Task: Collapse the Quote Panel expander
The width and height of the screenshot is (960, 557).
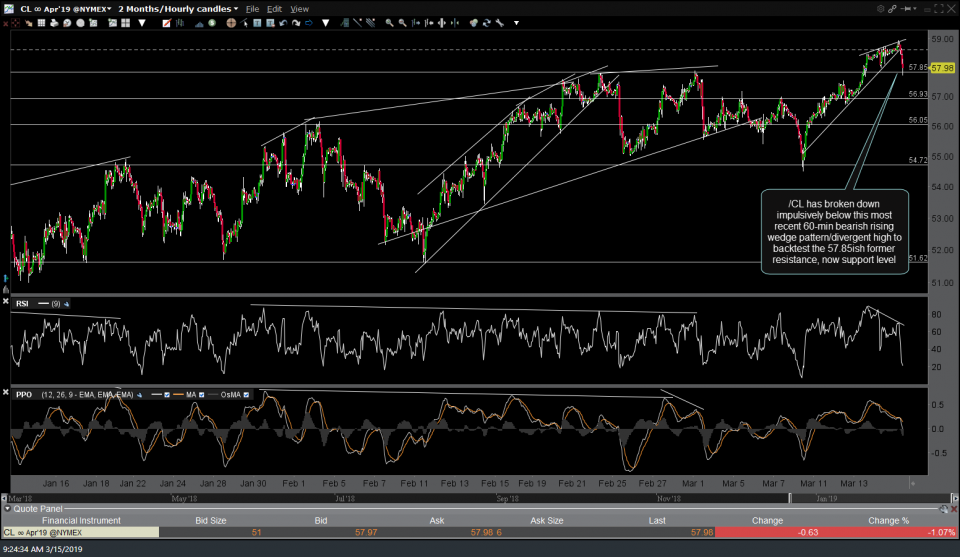Action: point(7,509)
